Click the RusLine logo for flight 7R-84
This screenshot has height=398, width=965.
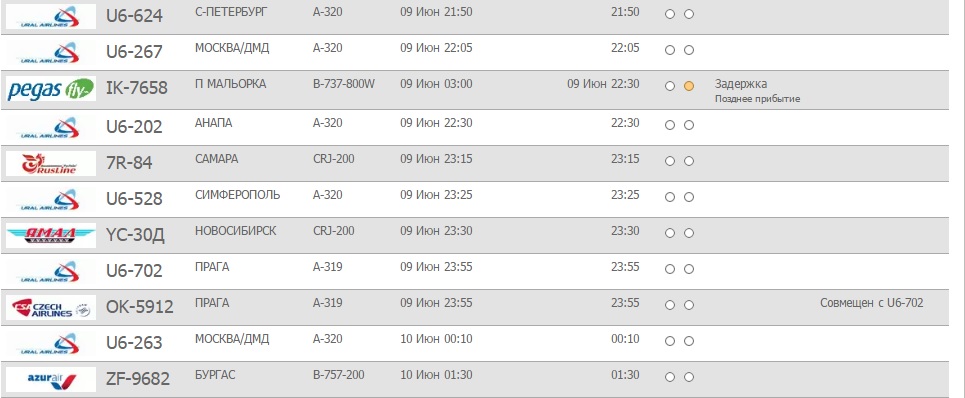point(51,163)
